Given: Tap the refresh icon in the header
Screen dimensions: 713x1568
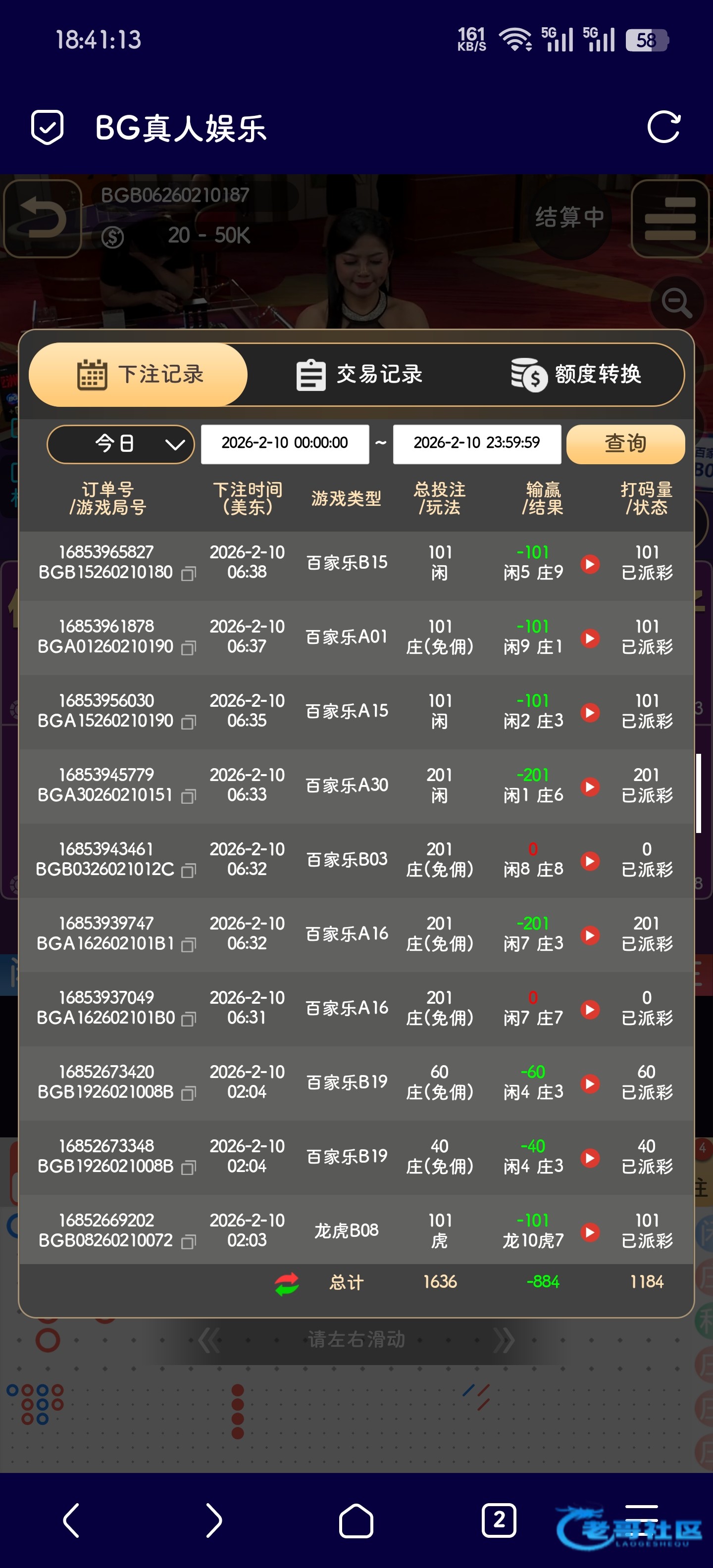Looking at the screenshot, I should (x=663, y=127).
